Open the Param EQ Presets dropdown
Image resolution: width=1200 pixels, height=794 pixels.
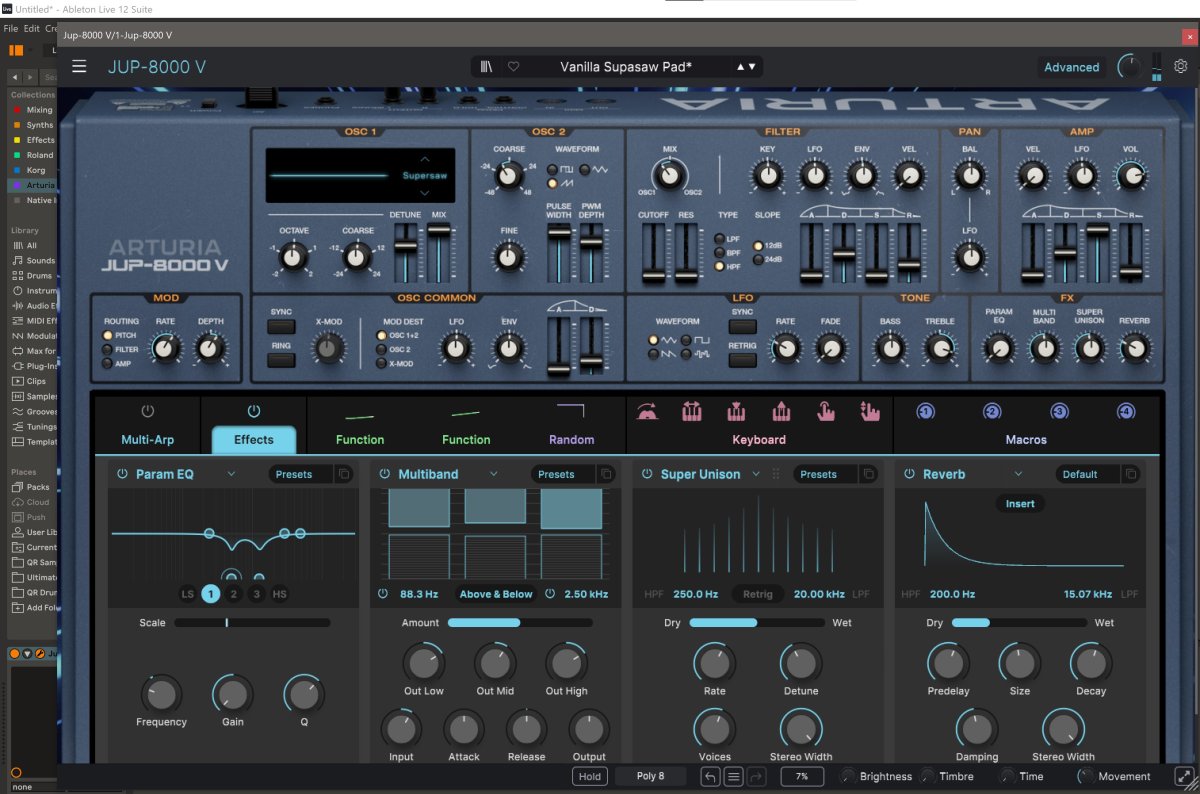[300, 474]
